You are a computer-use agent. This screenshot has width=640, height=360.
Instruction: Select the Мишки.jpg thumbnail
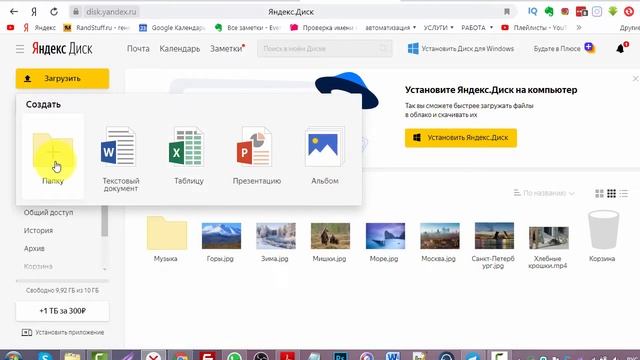coord(330,236)
